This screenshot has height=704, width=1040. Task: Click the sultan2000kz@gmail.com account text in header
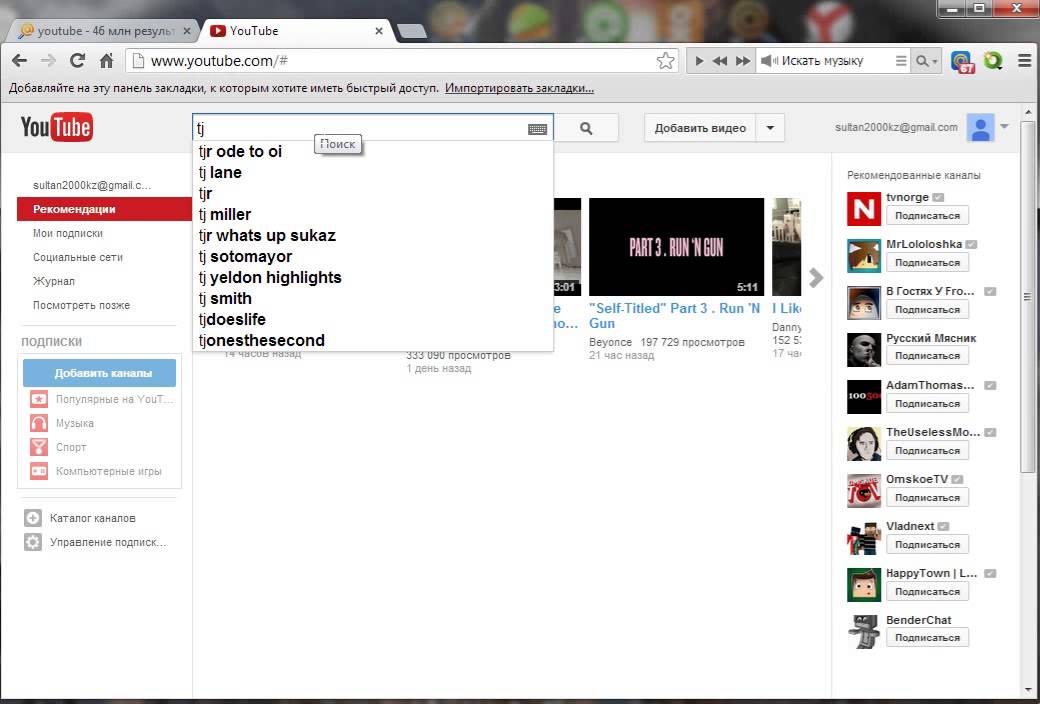[x=896, y=127]
